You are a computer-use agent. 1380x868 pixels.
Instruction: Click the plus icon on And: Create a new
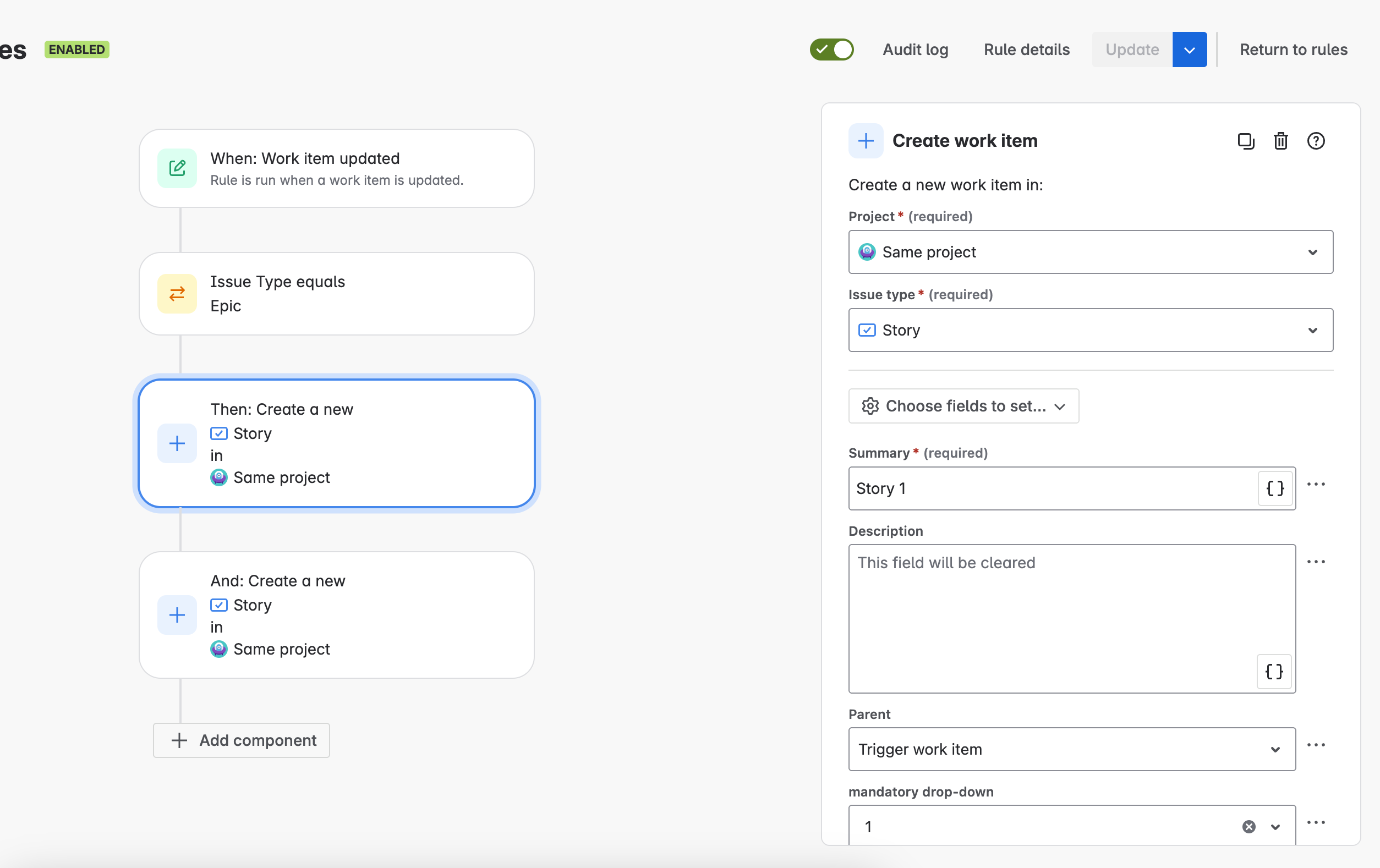pos(177,615)
